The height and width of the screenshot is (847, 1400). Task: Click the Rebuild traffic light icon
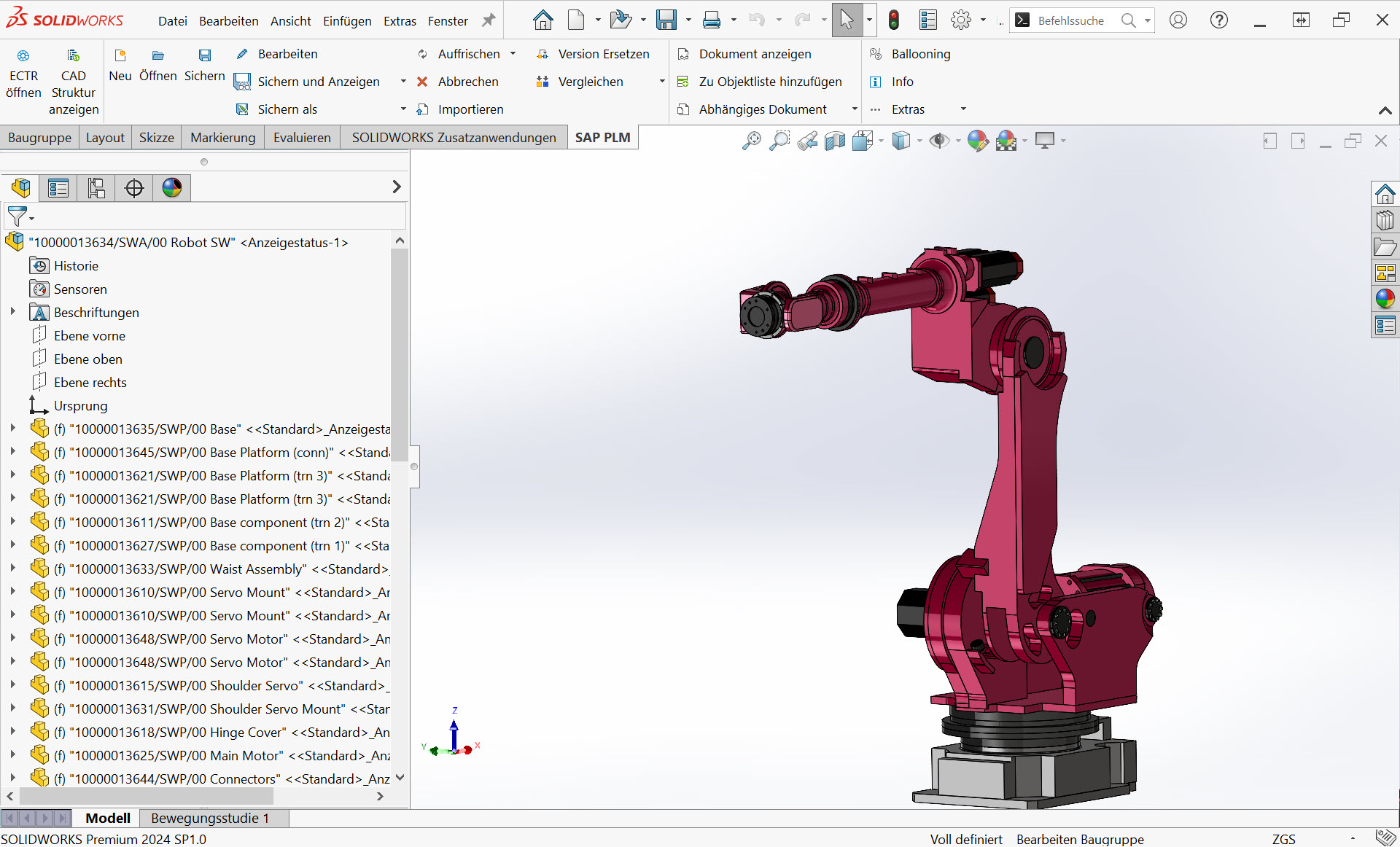tap(894, 20)
